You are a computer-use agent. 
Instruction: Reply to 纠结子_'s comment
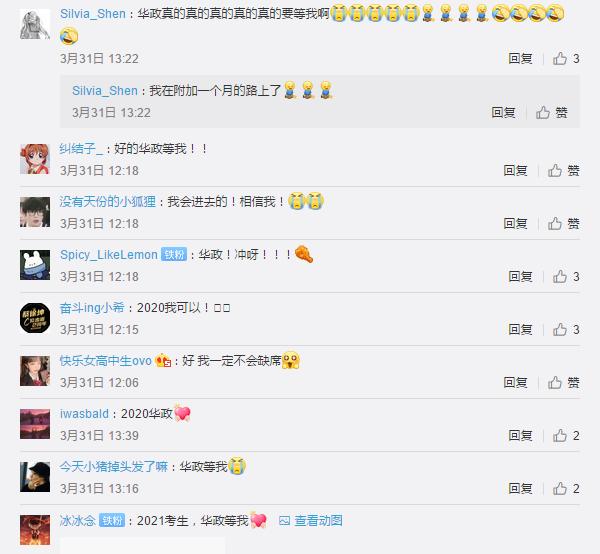tap(515, 171)
